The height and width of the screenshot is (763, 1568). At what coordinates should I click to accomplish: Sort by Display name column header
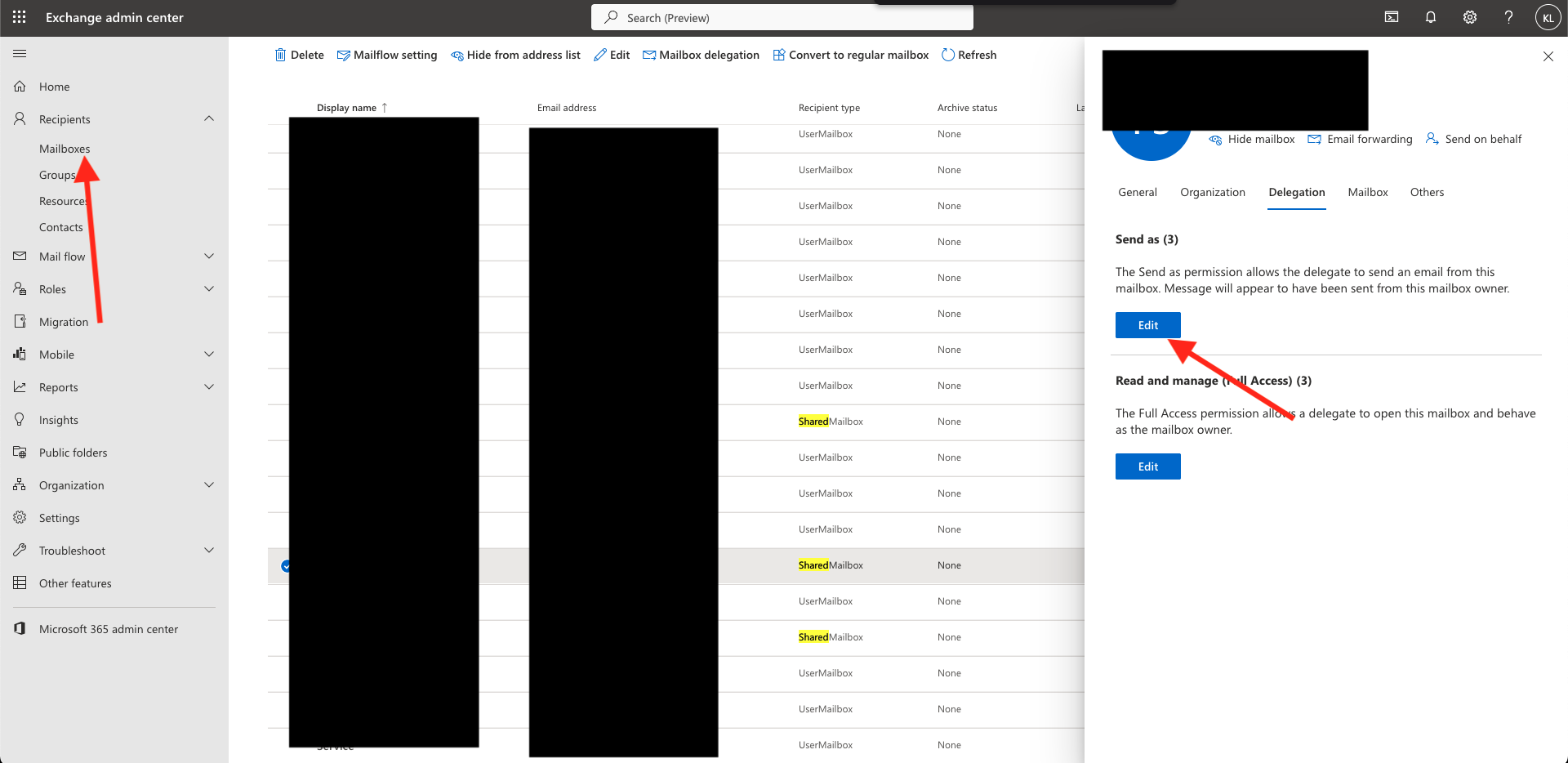[x=347, y=108]
